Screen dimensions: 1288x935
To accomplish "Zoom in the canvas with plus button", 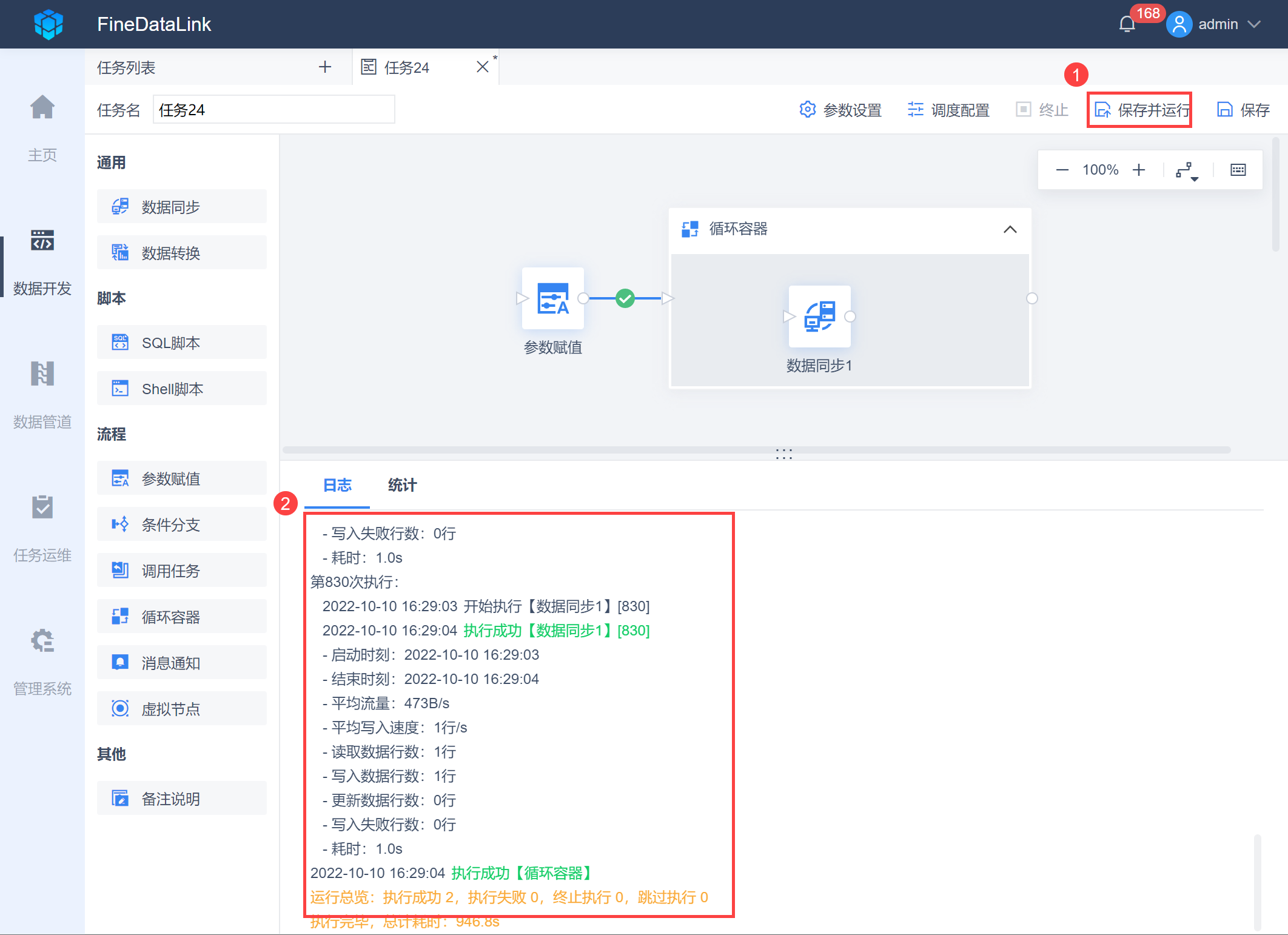I will pyautogui.click(x=1139, y=170).
